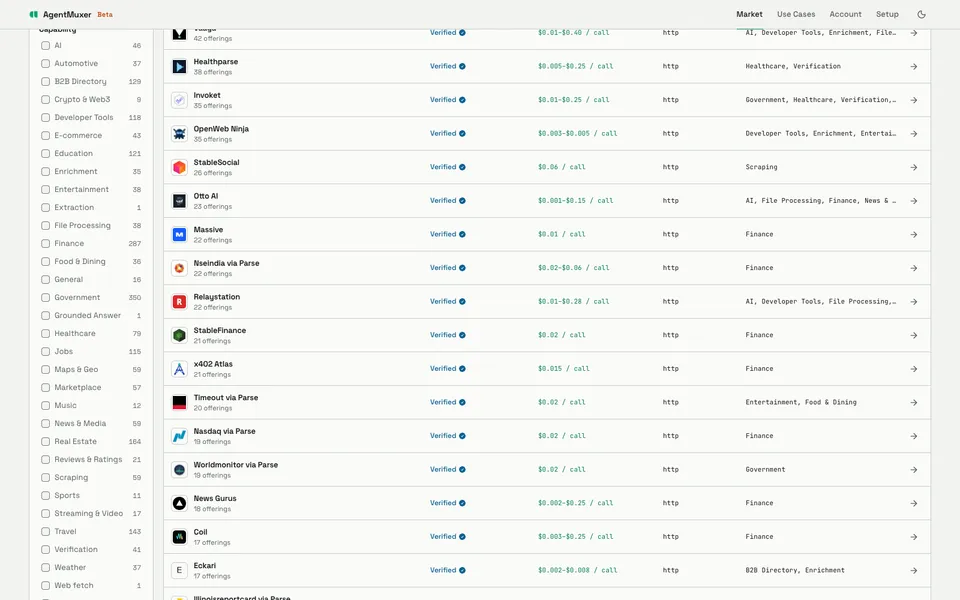960x600 pixels.
Task: Check the Scraping filter checkbox
Action: (45, 478)
